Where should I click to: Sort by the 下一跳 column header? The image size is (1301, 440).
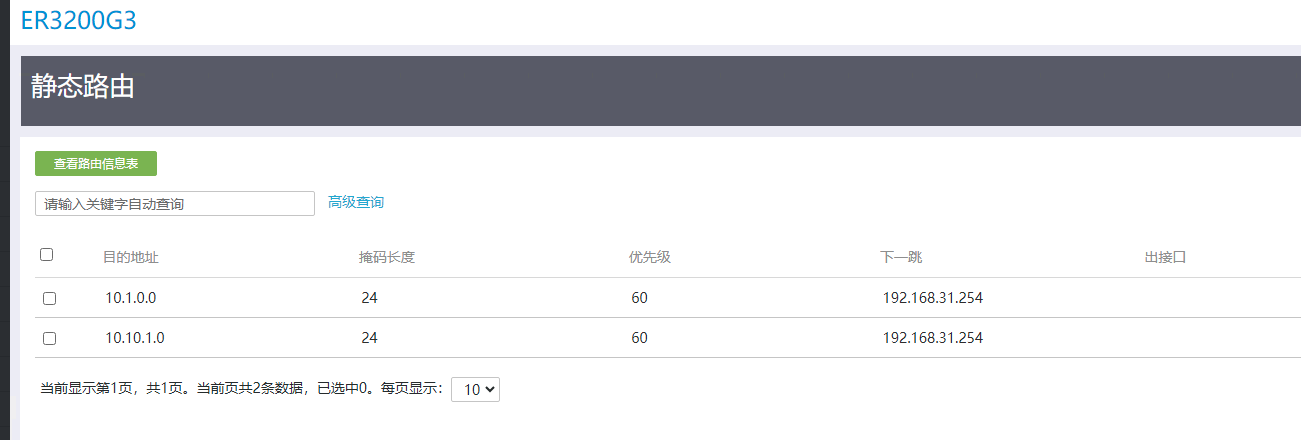pyautogui.click(x=901, y=257)
